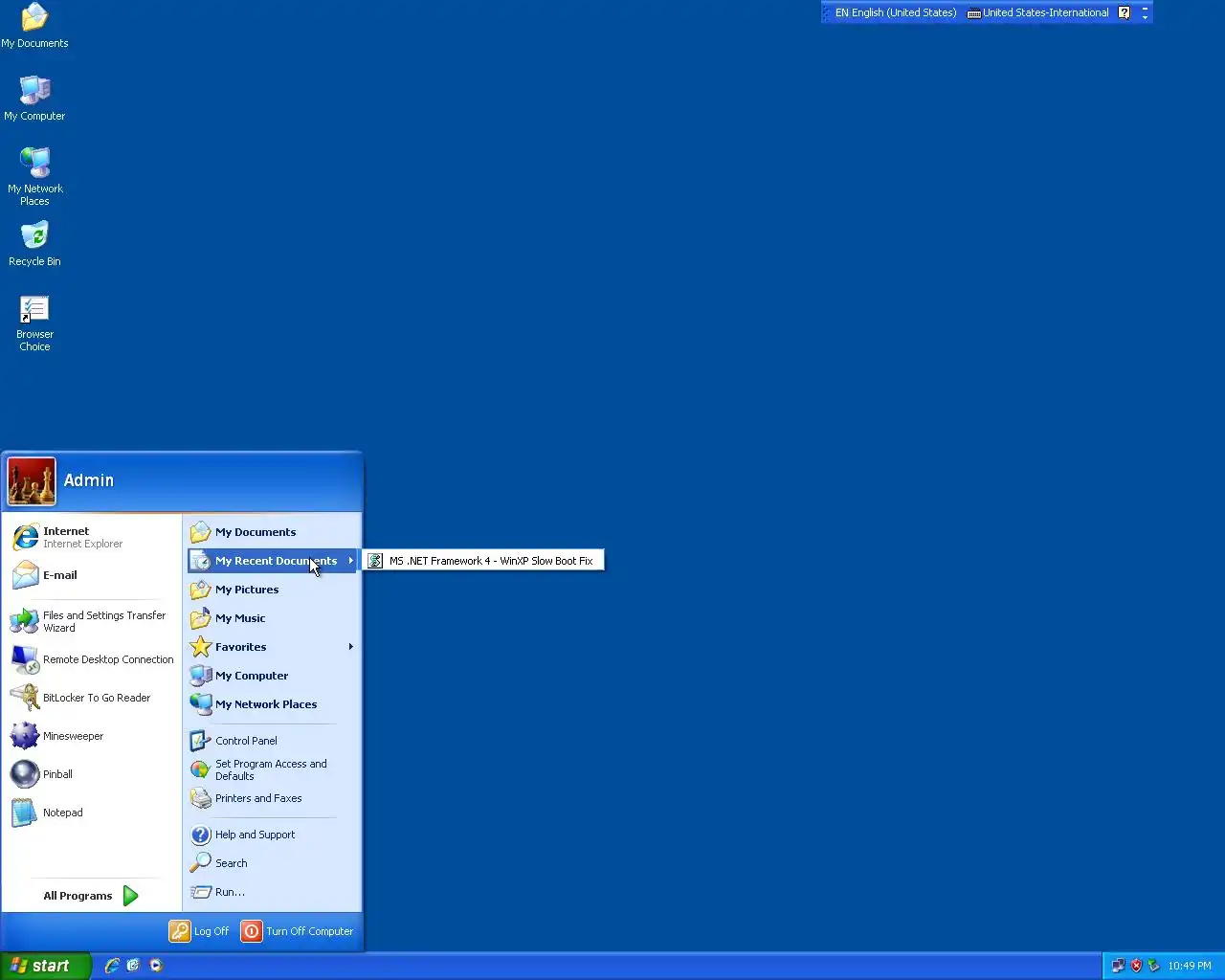Viewport: 1225px width, 980px height.
Task: Open the My Documents desktop icon
Action: 34,26
